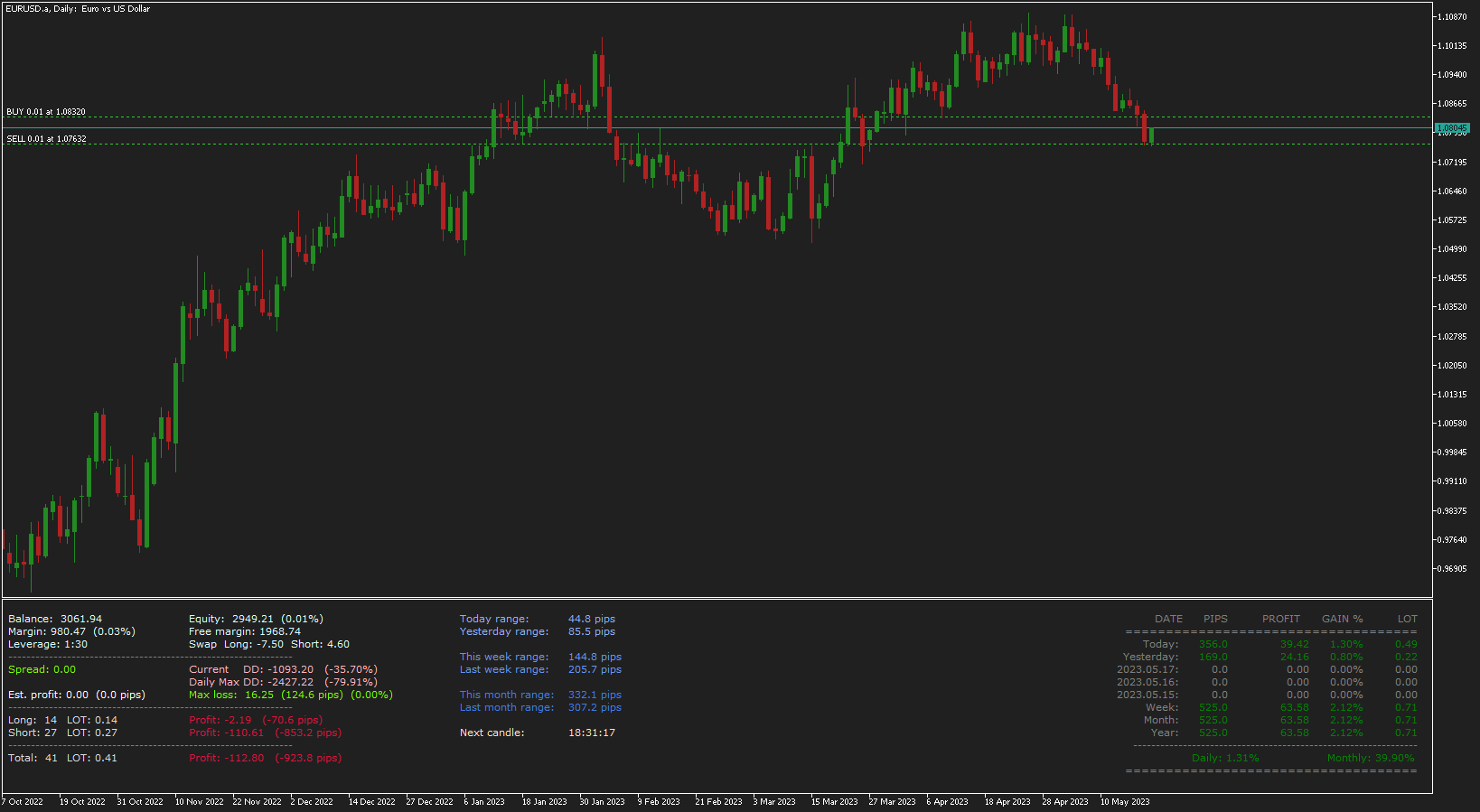1480x812 pixels.
Task: Click the 1.10870 price axis label
Action: click(1452, 17)
